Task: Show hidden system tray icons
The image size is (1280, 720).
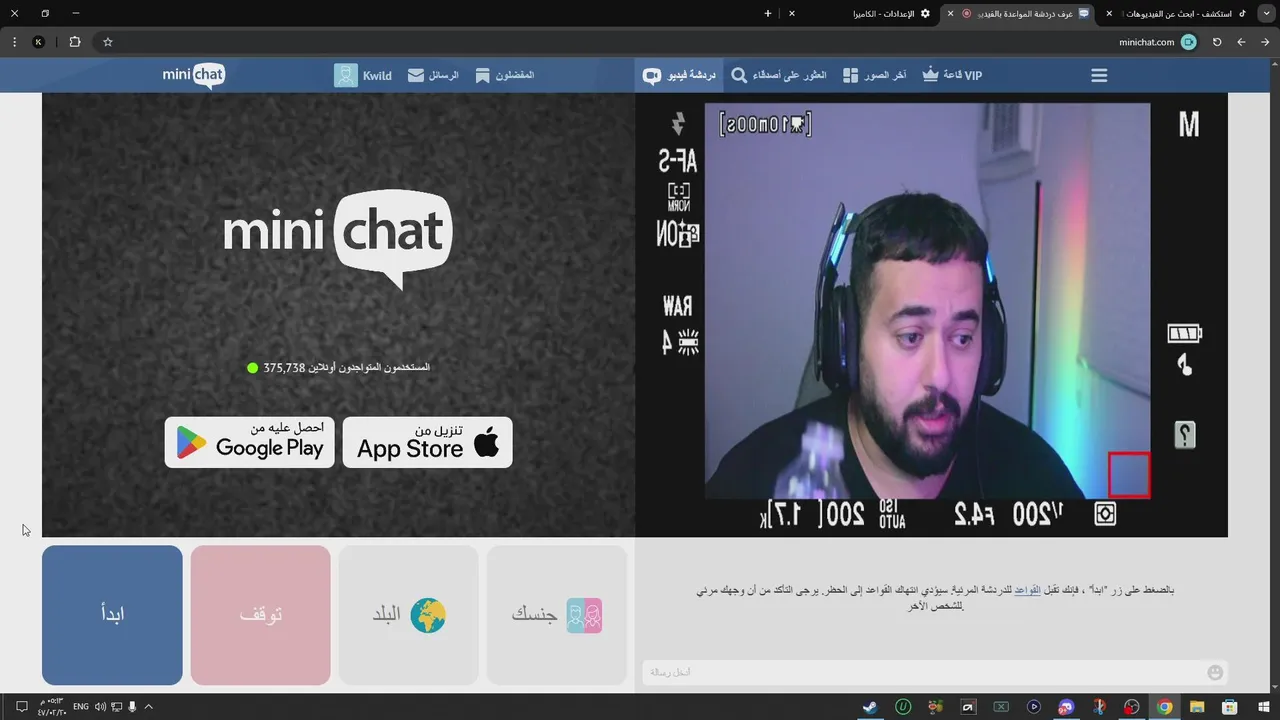Action: click(x=149, y=707)
